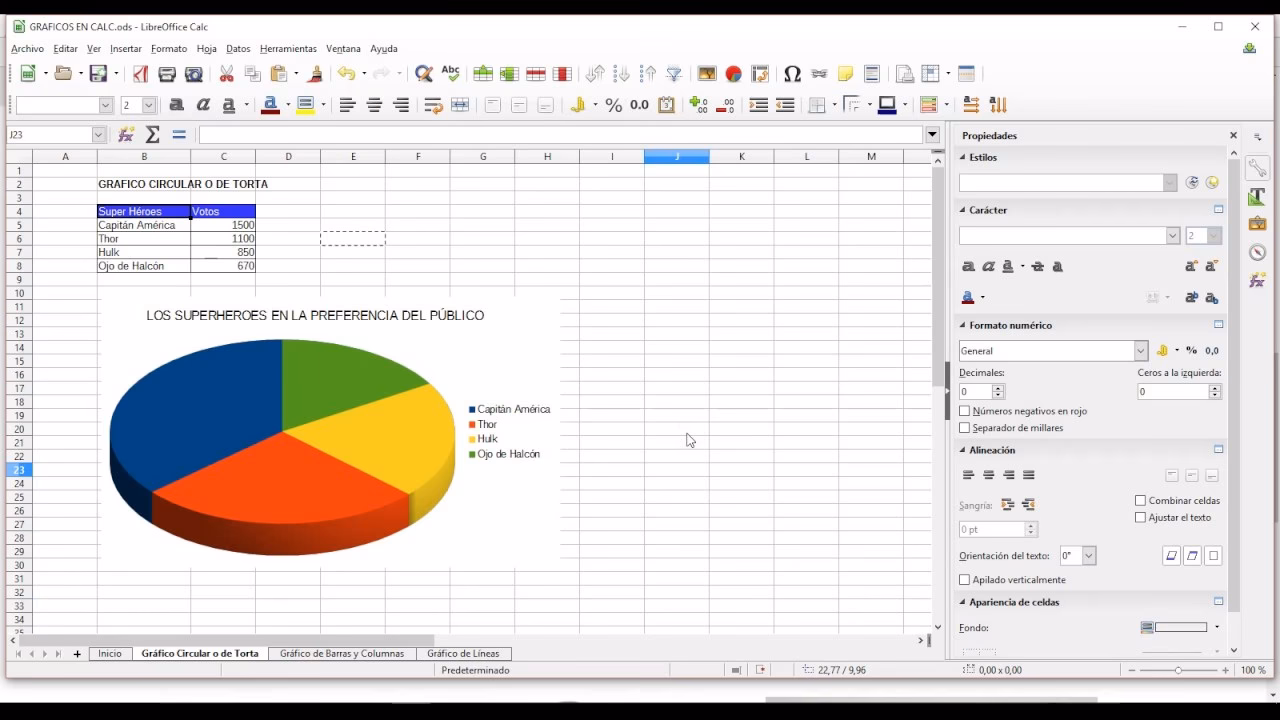The image size is (1280, 720).
Task: Click the Export as PDF icon
Action: click(x=140, y=74)
